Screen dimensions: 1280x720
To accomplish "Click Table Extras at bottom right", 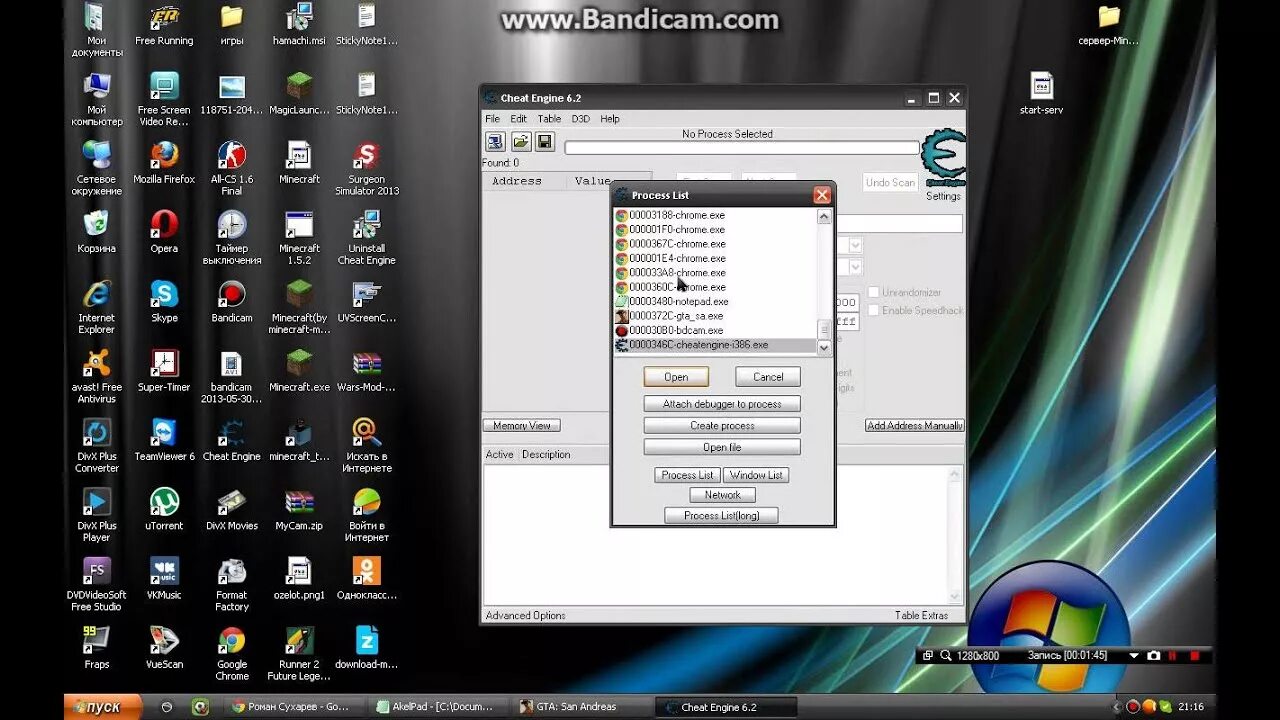I will (921, 616).
